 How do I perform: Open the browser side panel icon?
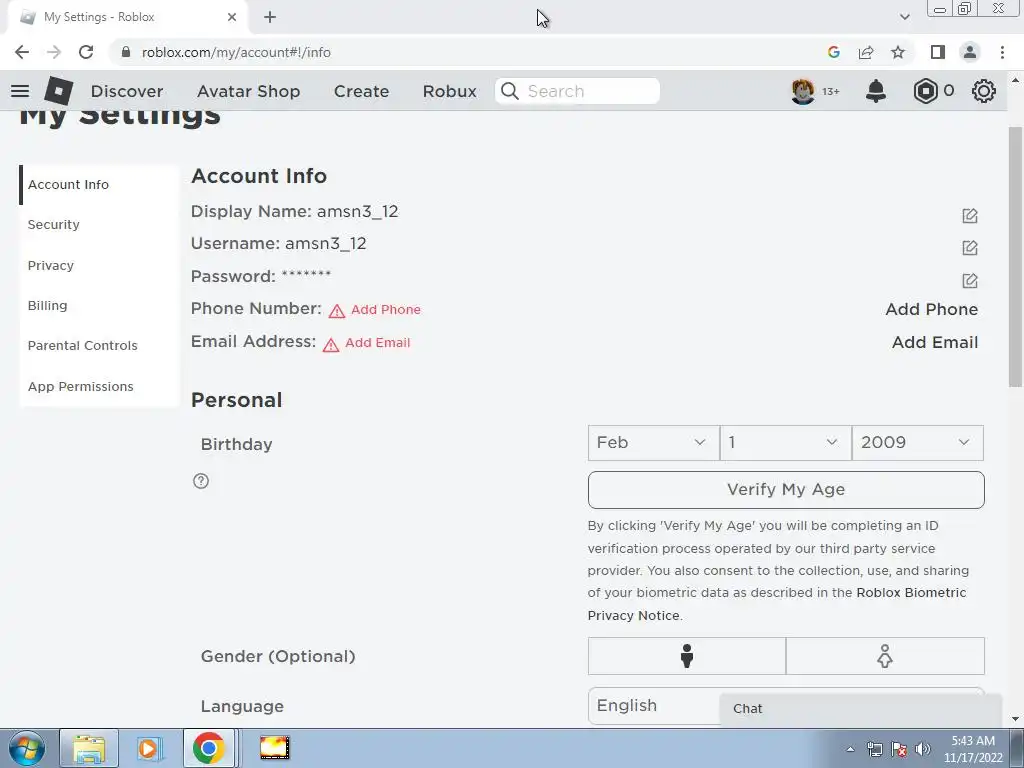[938, 52]
